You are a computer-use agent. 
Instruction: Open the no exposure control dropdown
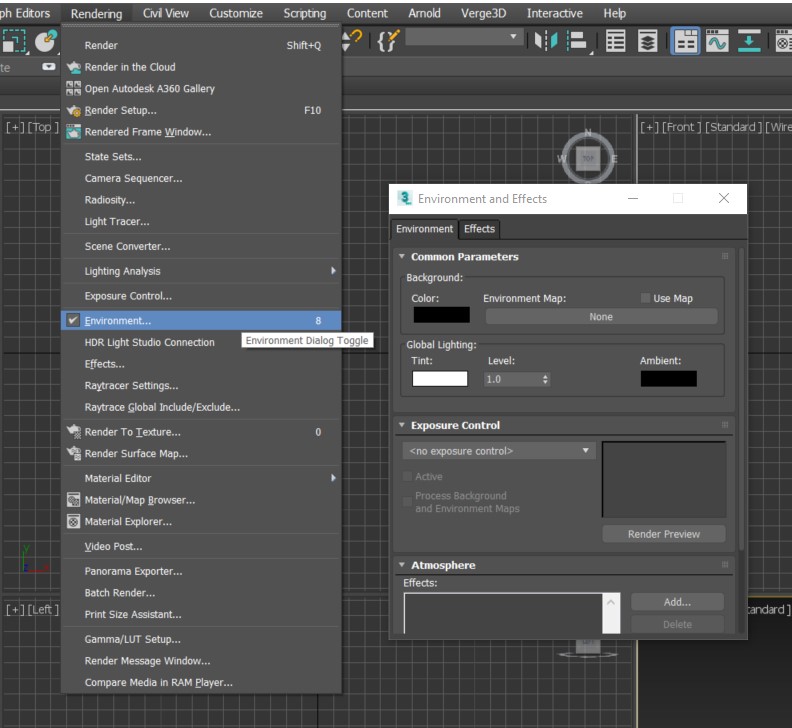pos(499,451)
